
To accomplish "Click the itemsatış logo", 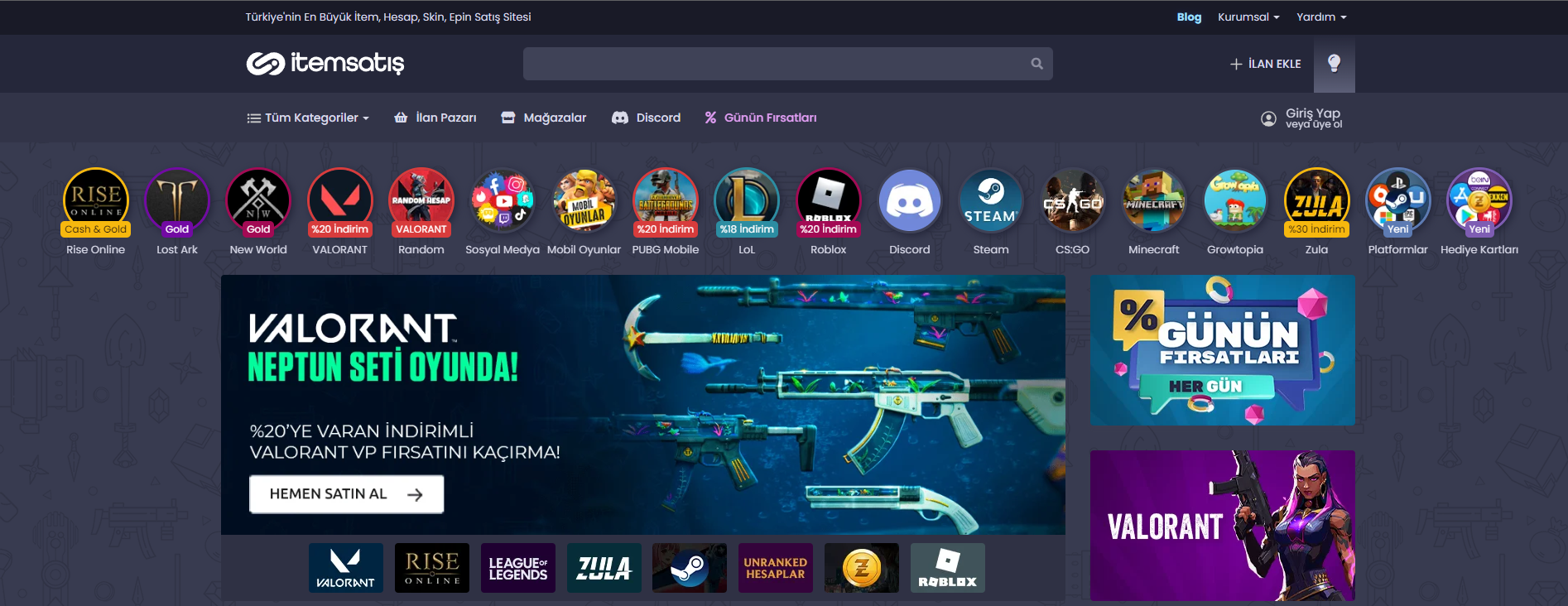I will click(x=325, y=63).
